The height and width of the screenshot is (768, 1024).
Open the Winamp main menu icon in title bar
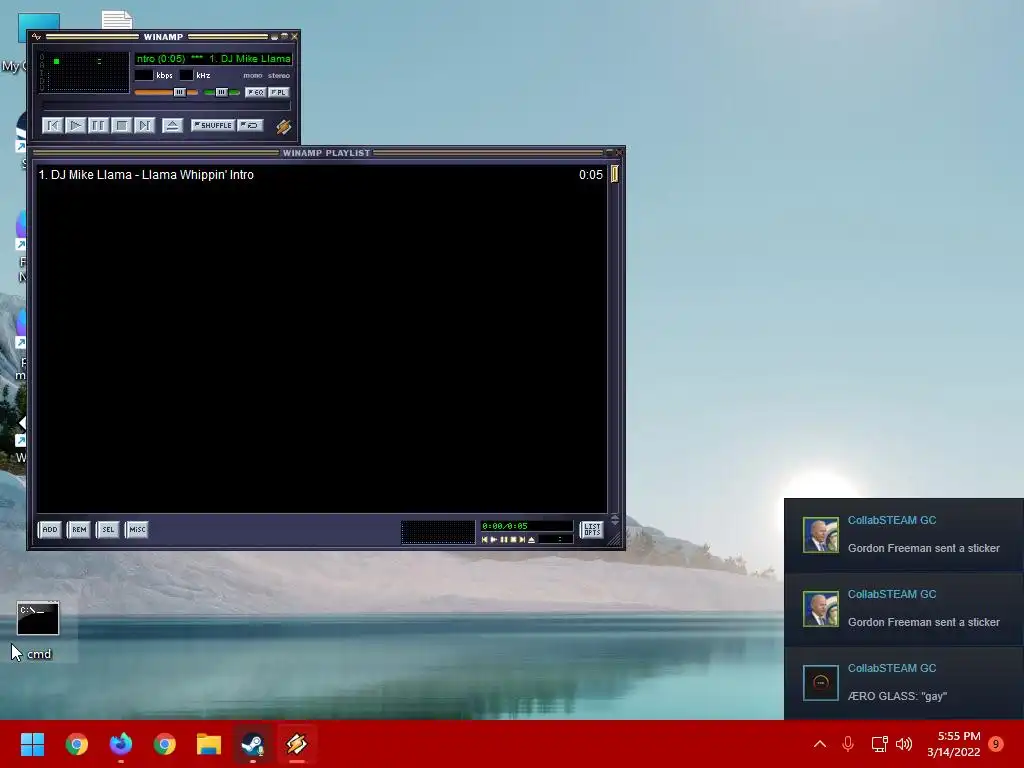37,37
